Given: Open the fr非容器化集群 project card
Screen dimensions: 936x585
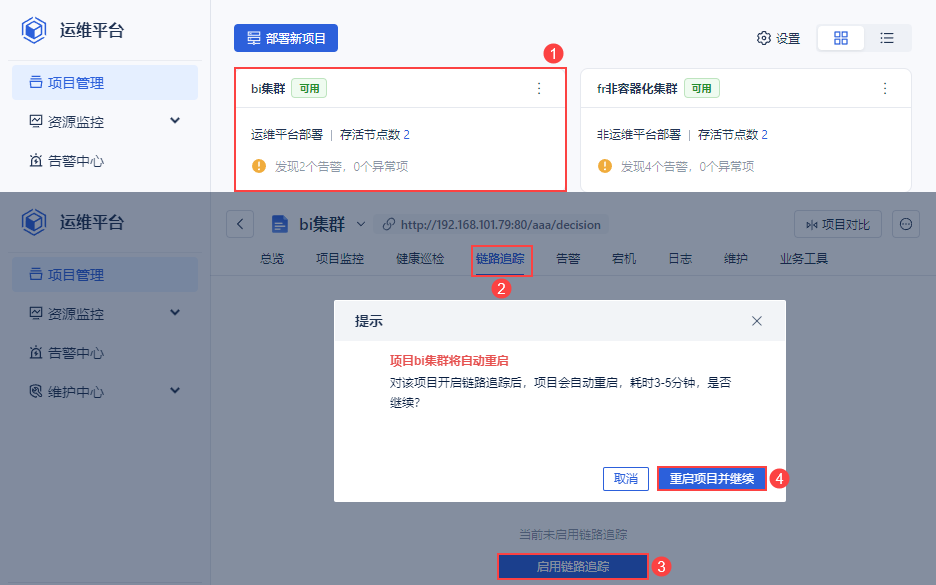Looking at the screenshot, I should 746,130.
